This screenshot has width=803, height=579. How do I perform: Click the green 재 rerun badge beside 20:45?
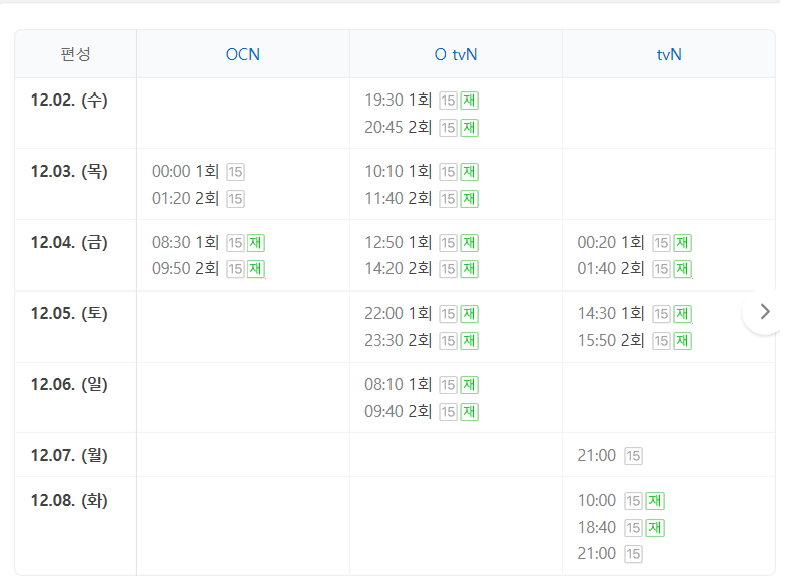[469, 128]
